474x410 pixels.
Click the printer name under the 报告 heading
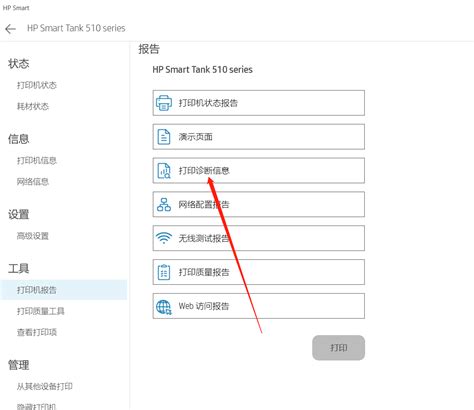click(x=202, y=70)
